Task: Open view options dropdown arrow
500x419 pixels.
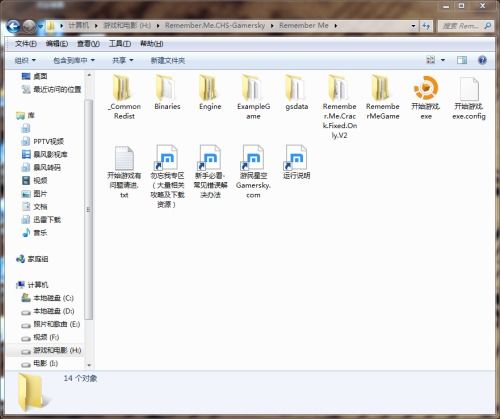Action: (x=443, y=60)
